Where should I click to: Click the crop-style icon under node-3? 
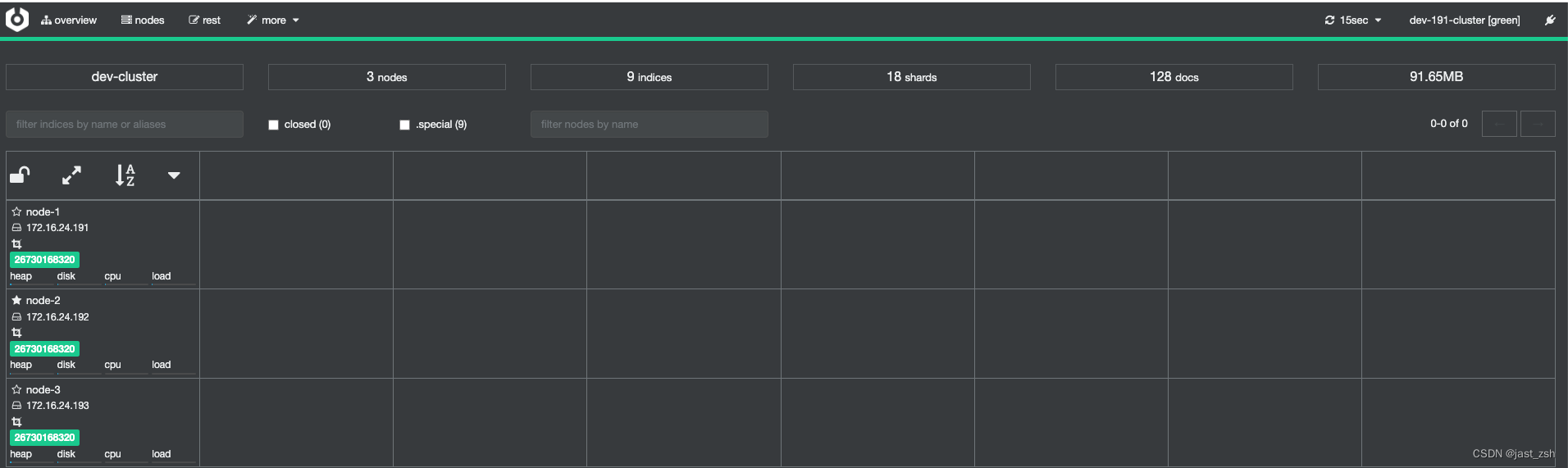(16, 421)
